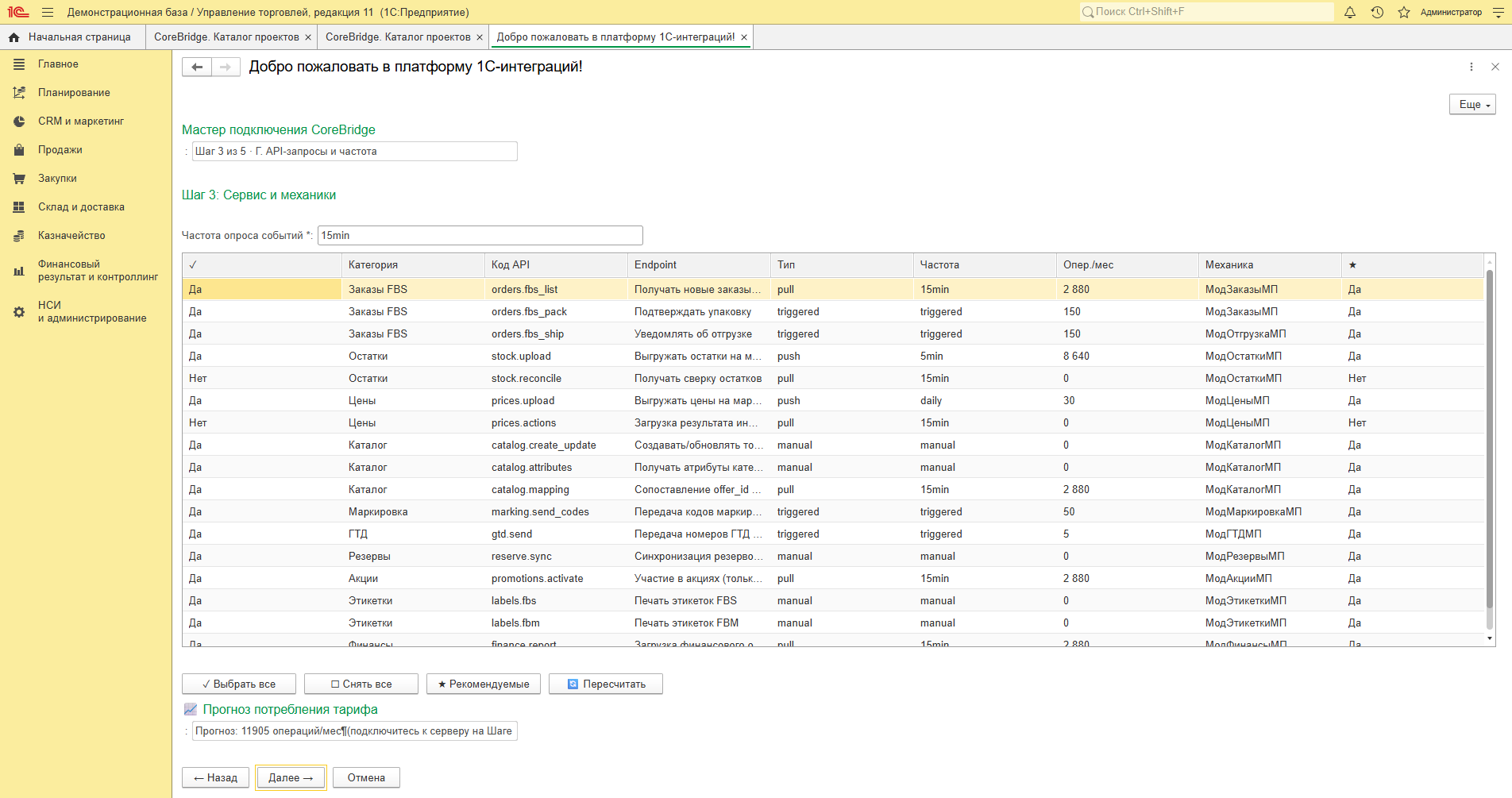The width and height of the screenshot is (1512, 798).
Task: Open НСИ и администрирование gear icon
Action: point(19,312)
